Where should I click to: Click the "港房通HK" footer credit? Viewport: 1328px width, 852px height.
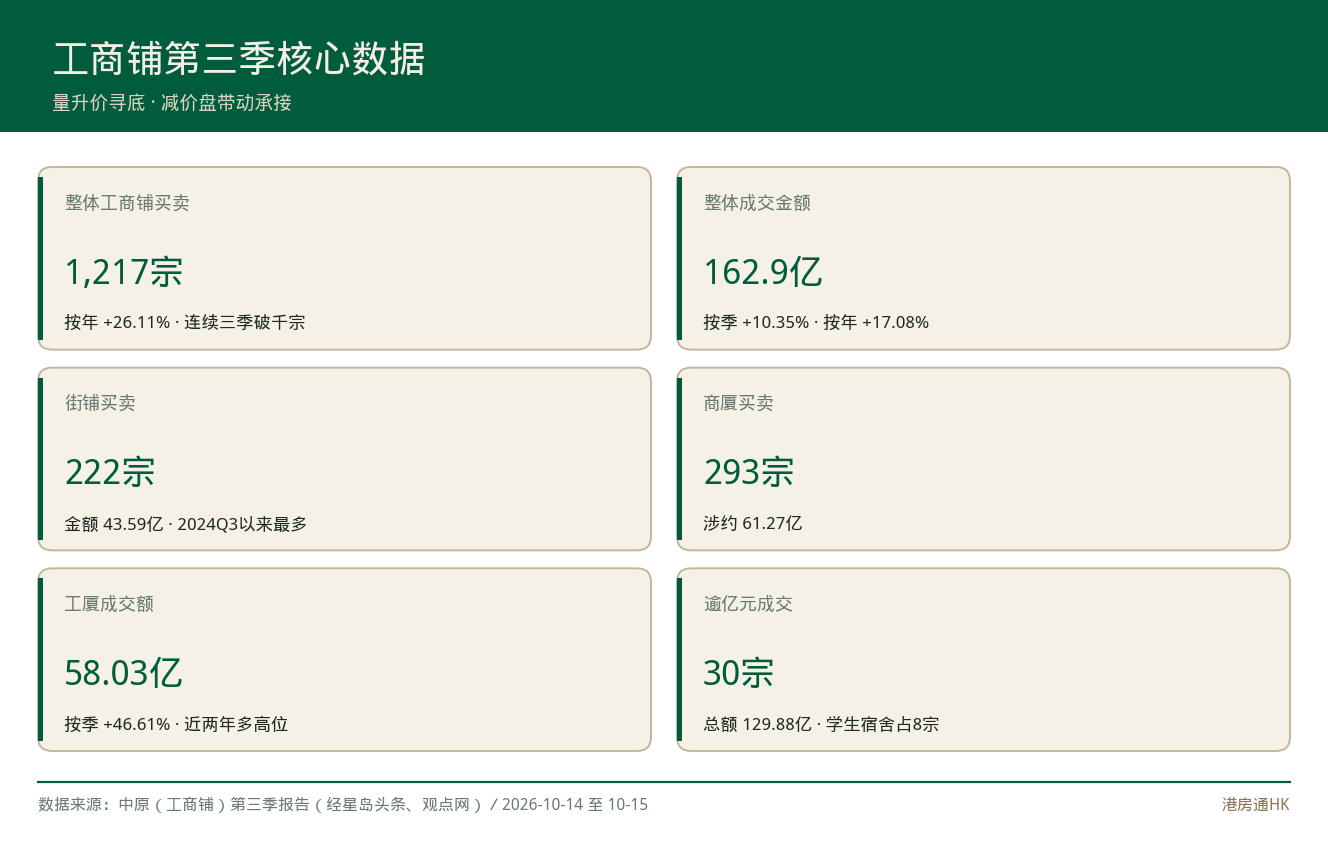(x=1256, y=804)
